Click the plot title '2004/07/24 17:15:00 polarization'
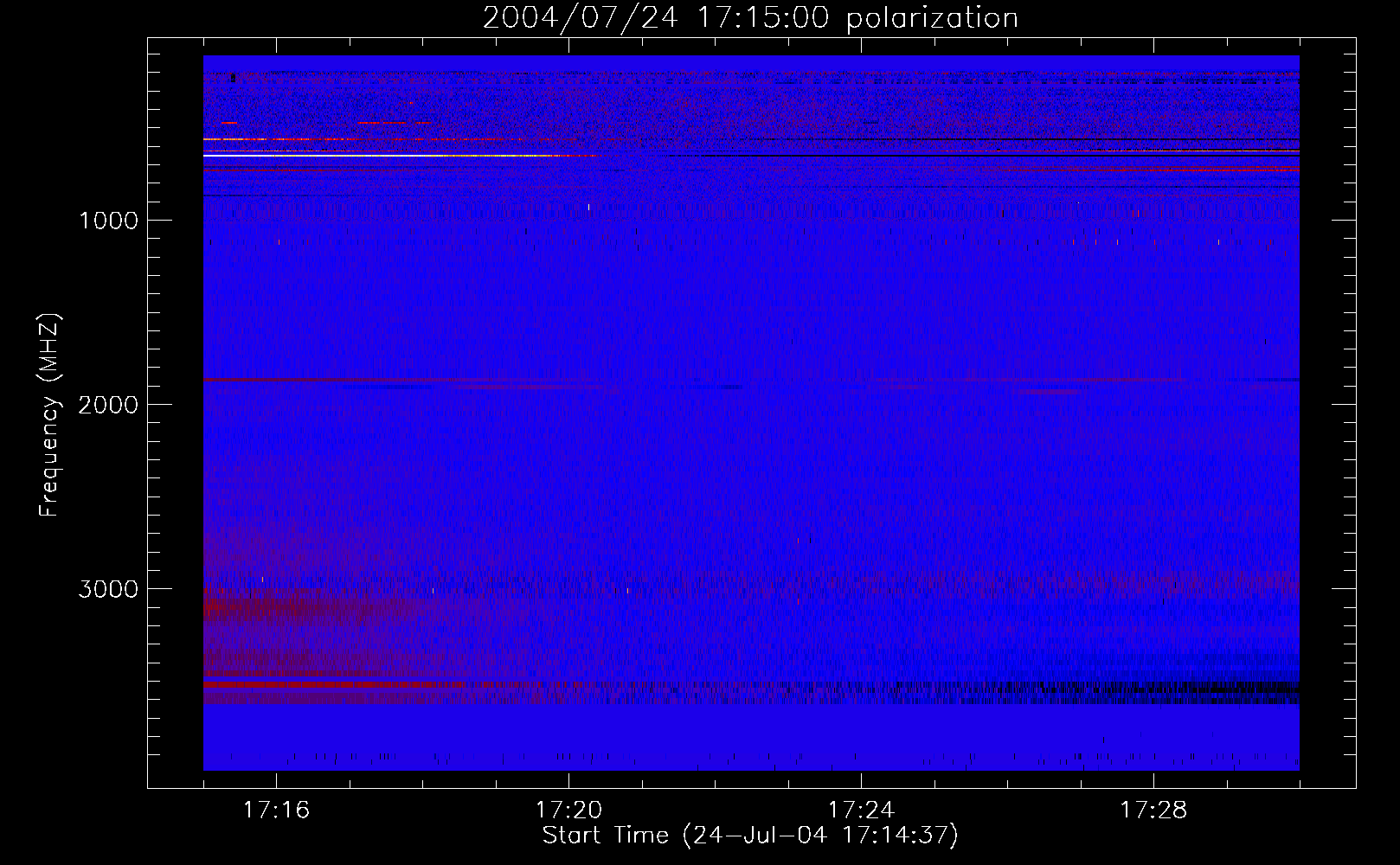This screenshot has height=865, width=1400. coord(750,17)
